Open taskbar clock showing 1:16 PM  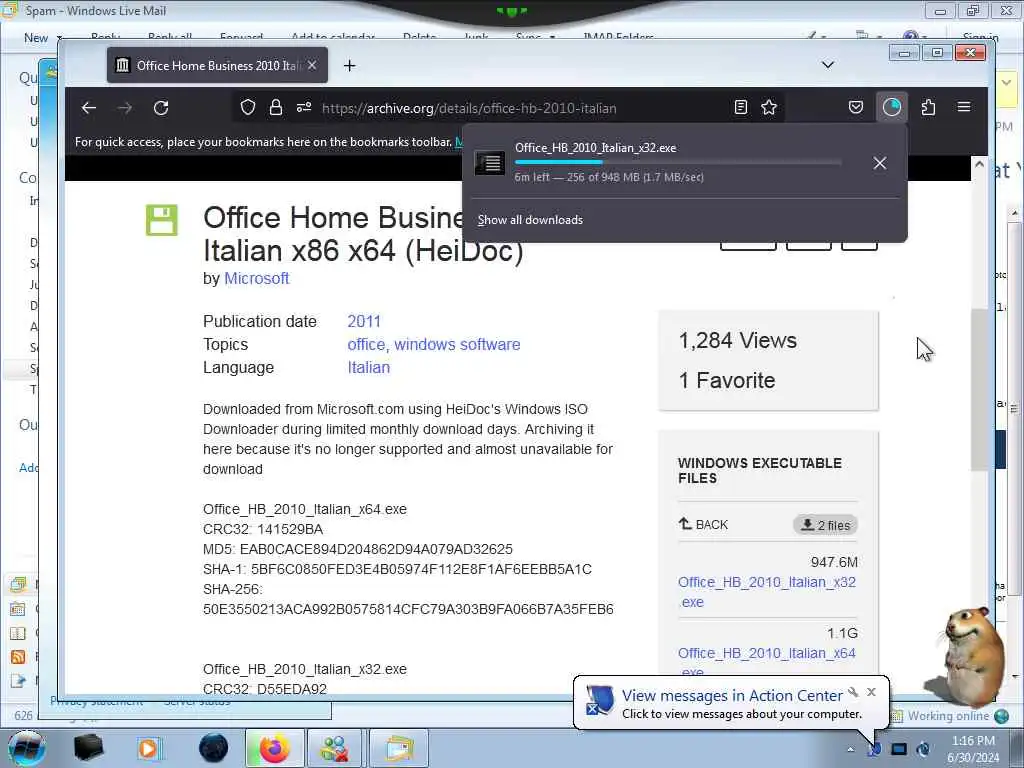(973, 749)
